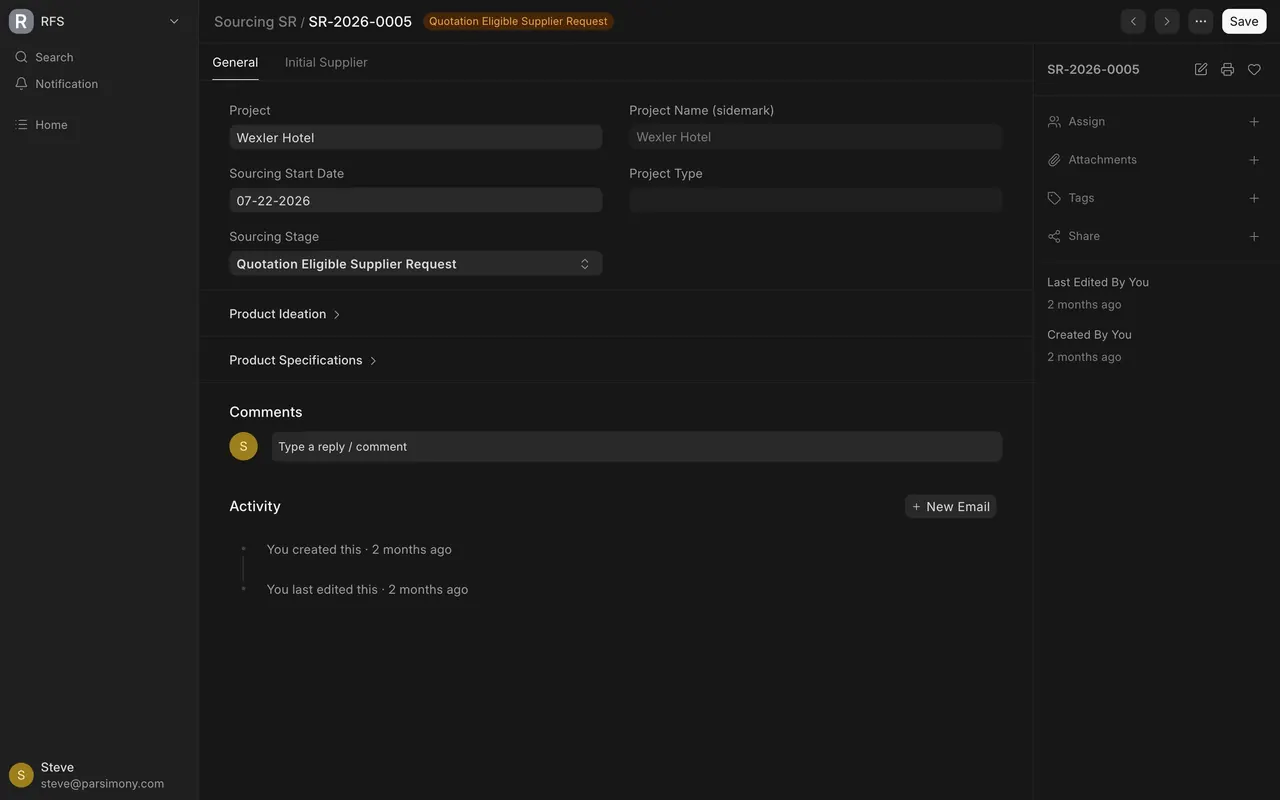Viewport: 1280px width, 800px height.
Task: Click the S avatar beside comment box
Action: click(x=243, y=446)
